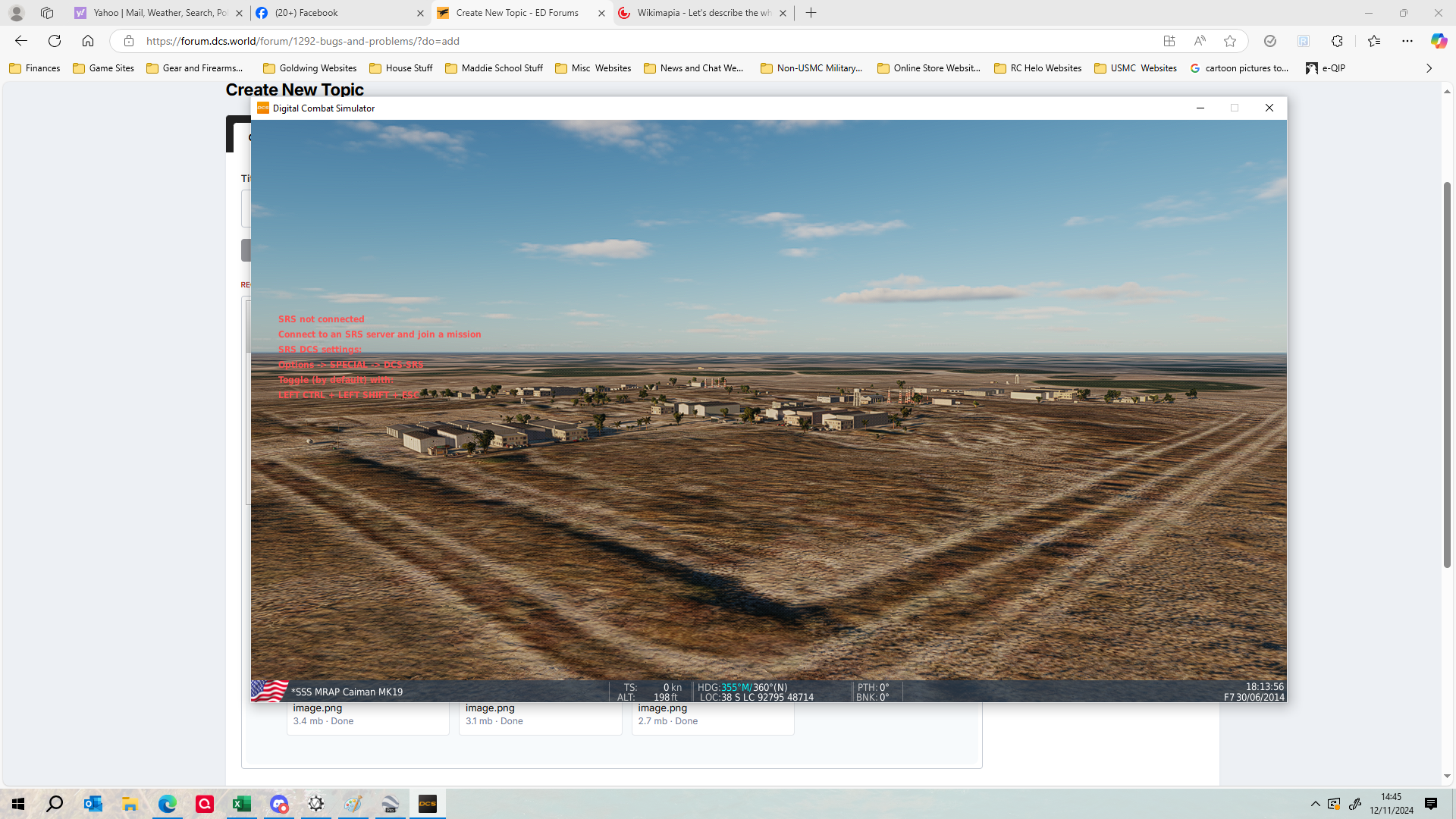The height and width of the screenshot is (819, 1456).
Task: Open File Explorer from the taskbar
Action: click(130, 804)
